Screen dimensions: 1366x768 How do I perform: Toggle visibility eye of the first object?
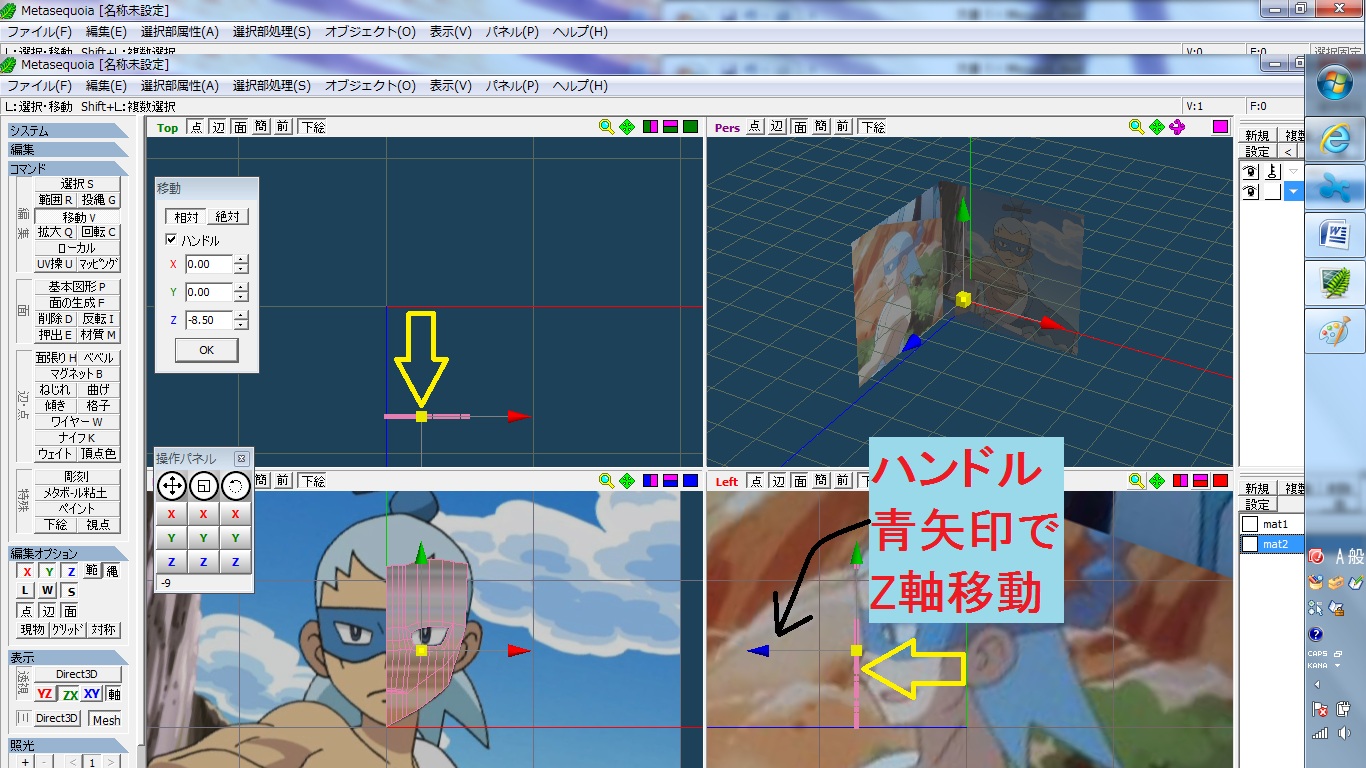1250,170
